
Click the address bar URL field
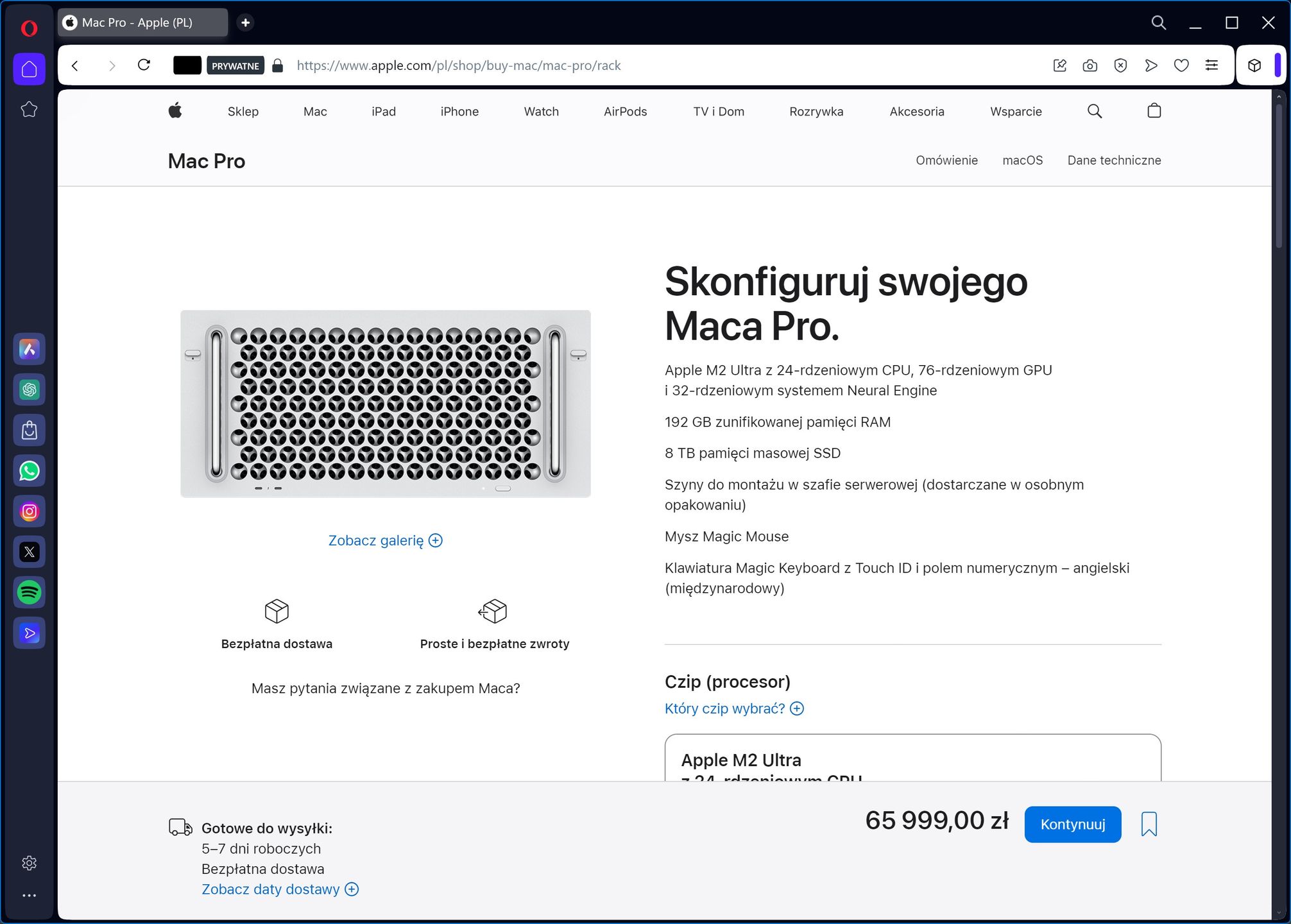click(667, 65)
